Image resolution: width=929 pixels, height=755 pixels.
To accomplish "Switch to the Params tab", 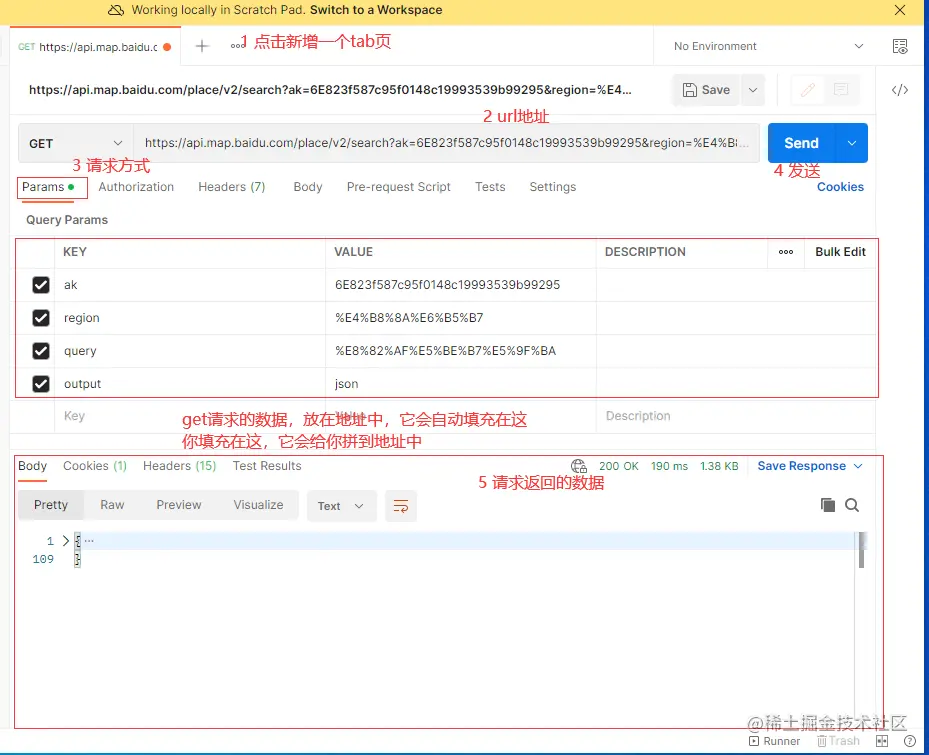I will click(48, 187).
